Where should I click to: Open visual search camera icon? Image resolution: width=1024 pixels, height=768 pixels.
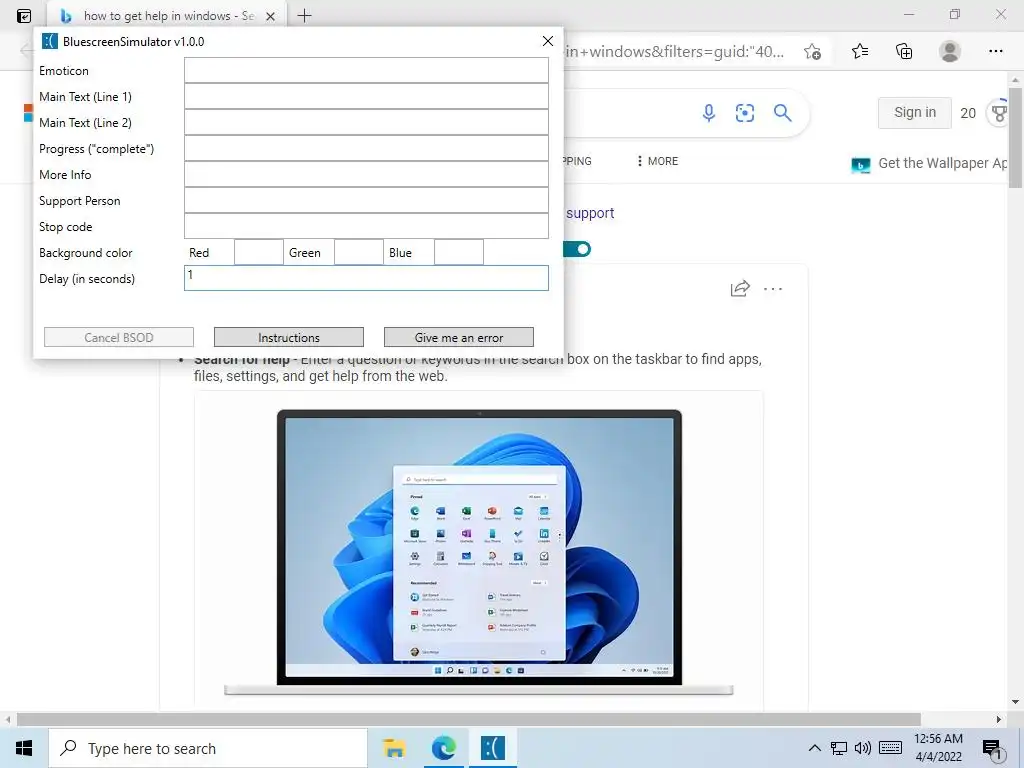[x=744, y=113]
